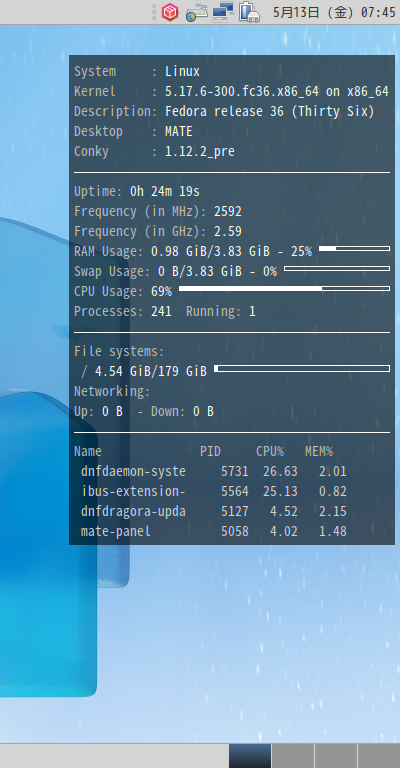Viewport: 400px width, 768px height.
Task: Click the CPU Usage '69%' value
Action: tap(162, 291)
